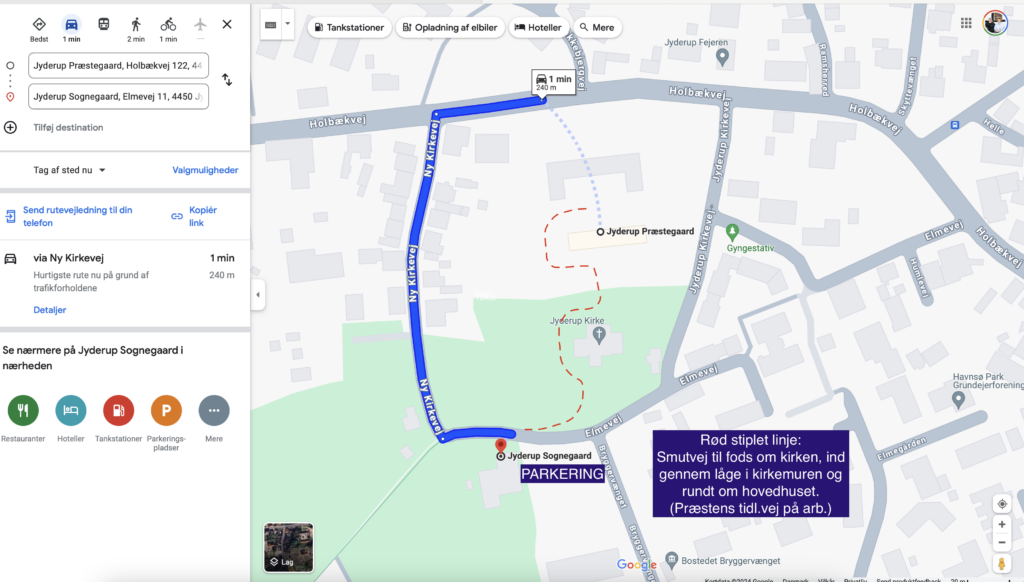Screen dimensions: 1024x582
Task: Click the bus stop icon on Holbækvej
Action: [955, 125]
